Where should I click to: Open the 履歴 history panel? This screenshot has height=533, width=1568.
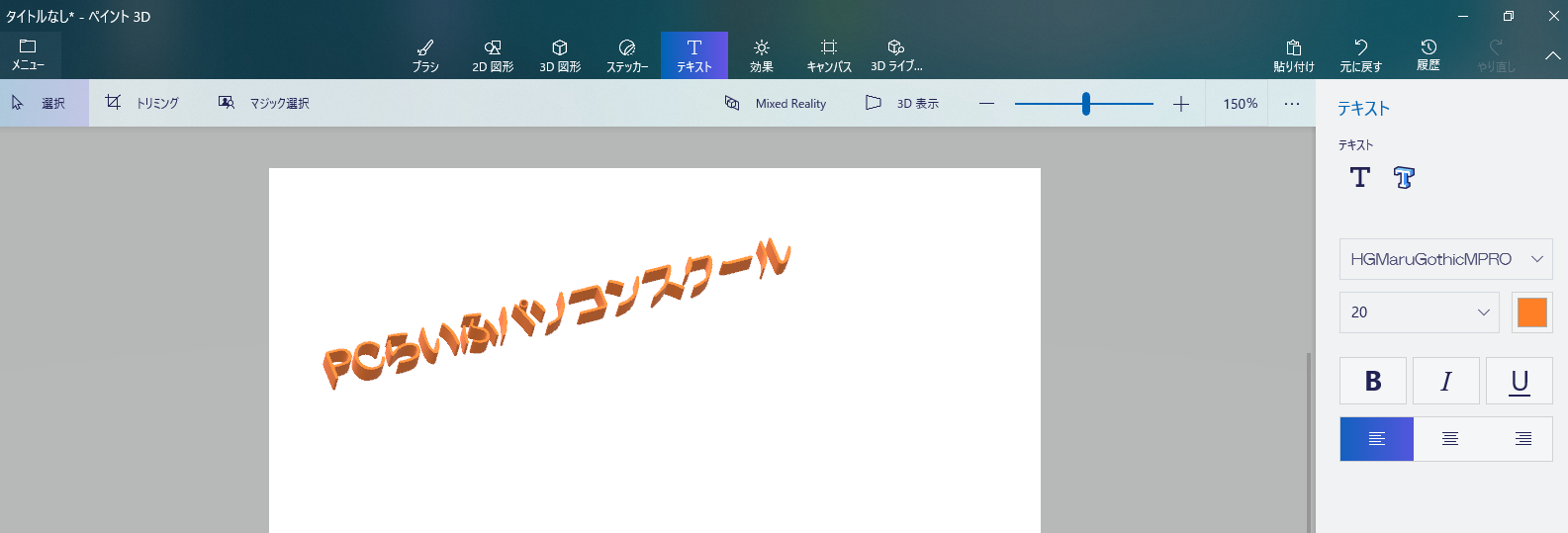click(x=1429, y=55)
